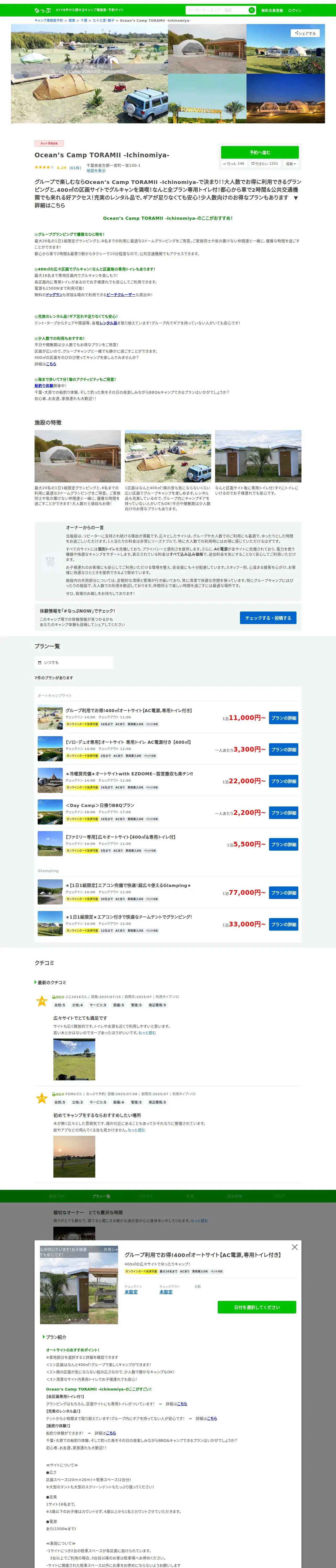Click the popup plan photo carousel image
336x1568 pixels.
[79, 1285]
